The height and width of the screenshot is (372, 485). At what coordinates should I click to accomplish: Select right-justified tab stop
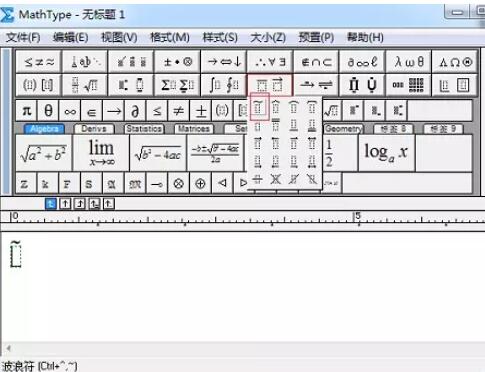point(80,203)
